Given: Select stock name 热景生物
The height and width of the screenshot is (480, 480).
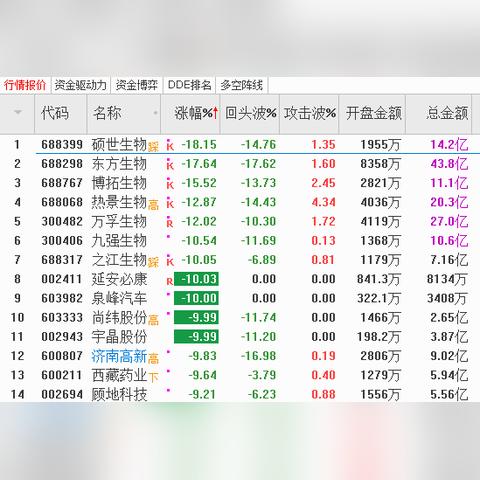Looking at the screenshot, I should click(119, 202).
